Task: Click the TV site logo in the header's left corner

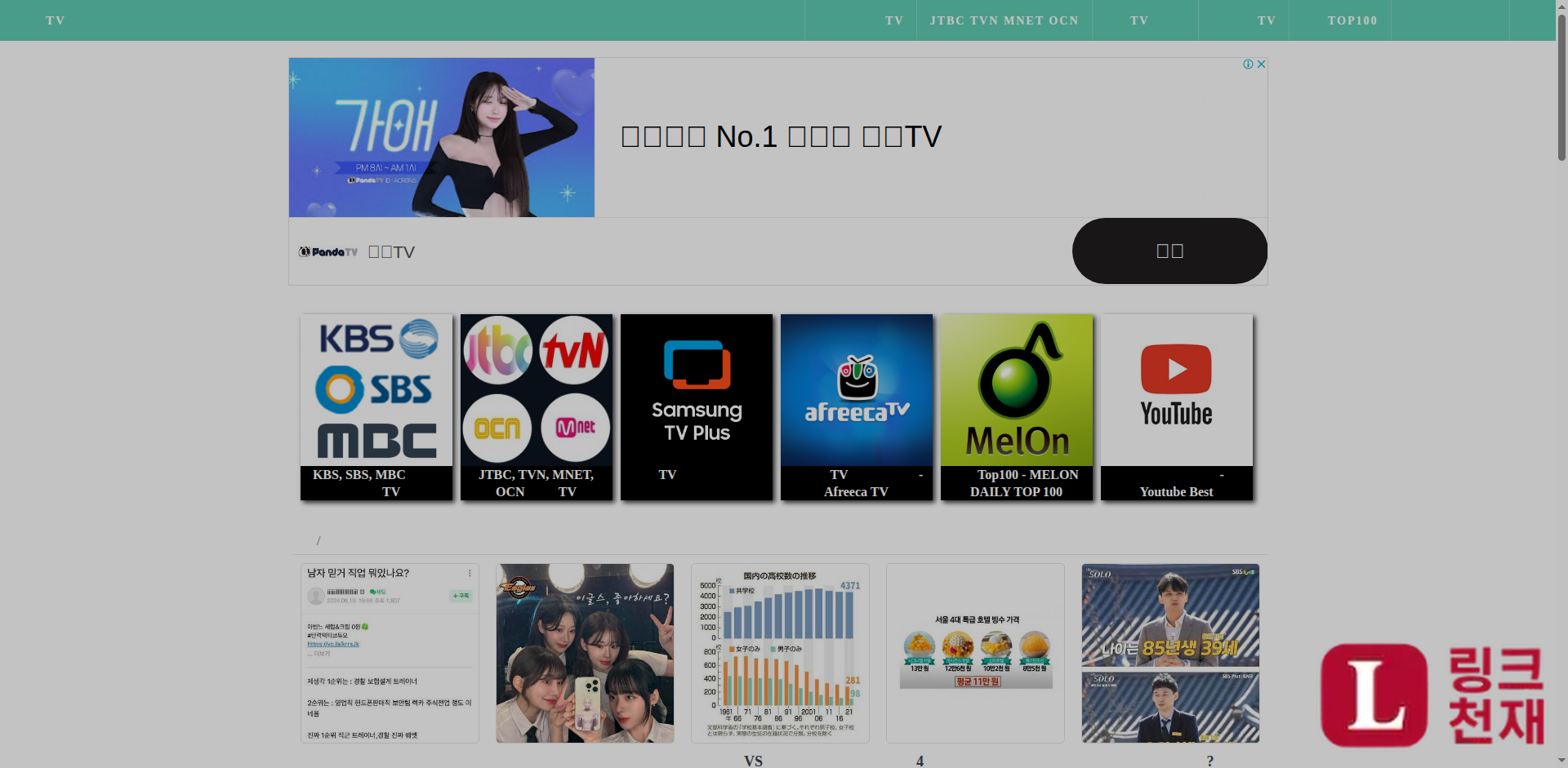Action: pyautogui.click(x=56, y=20)
